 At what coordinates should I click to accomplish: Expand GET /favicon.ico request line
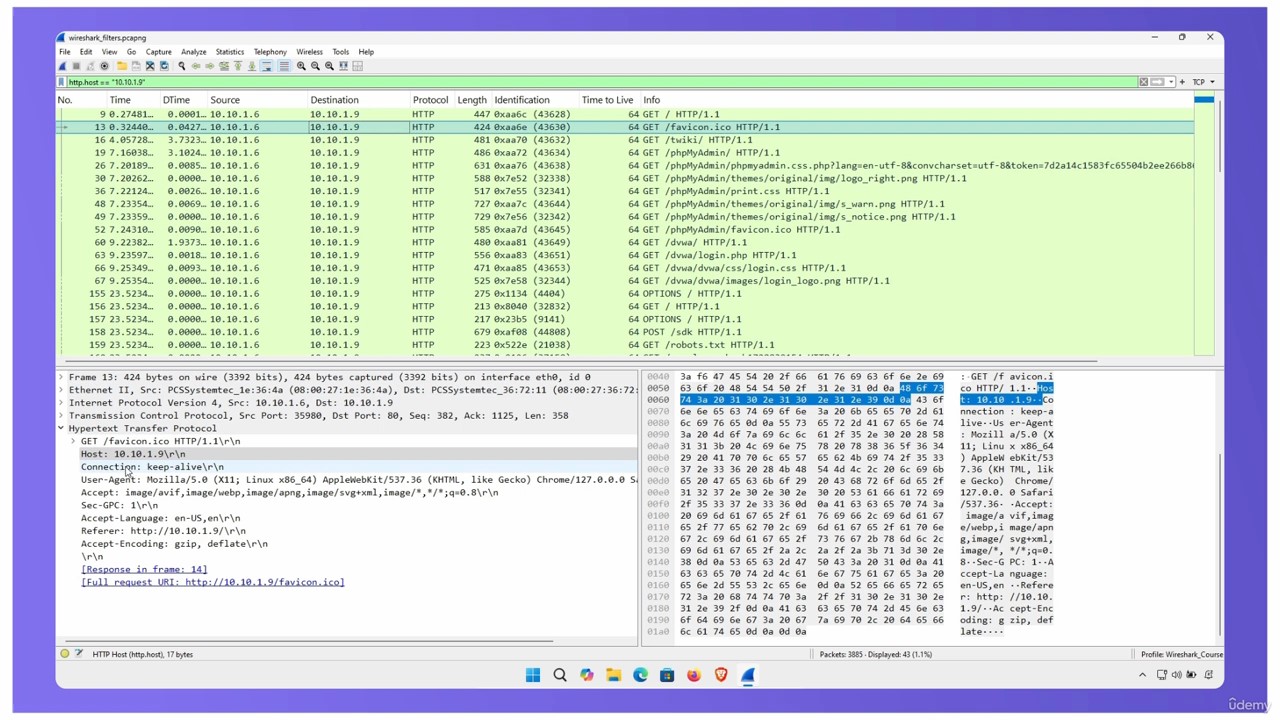pos(74,441)
